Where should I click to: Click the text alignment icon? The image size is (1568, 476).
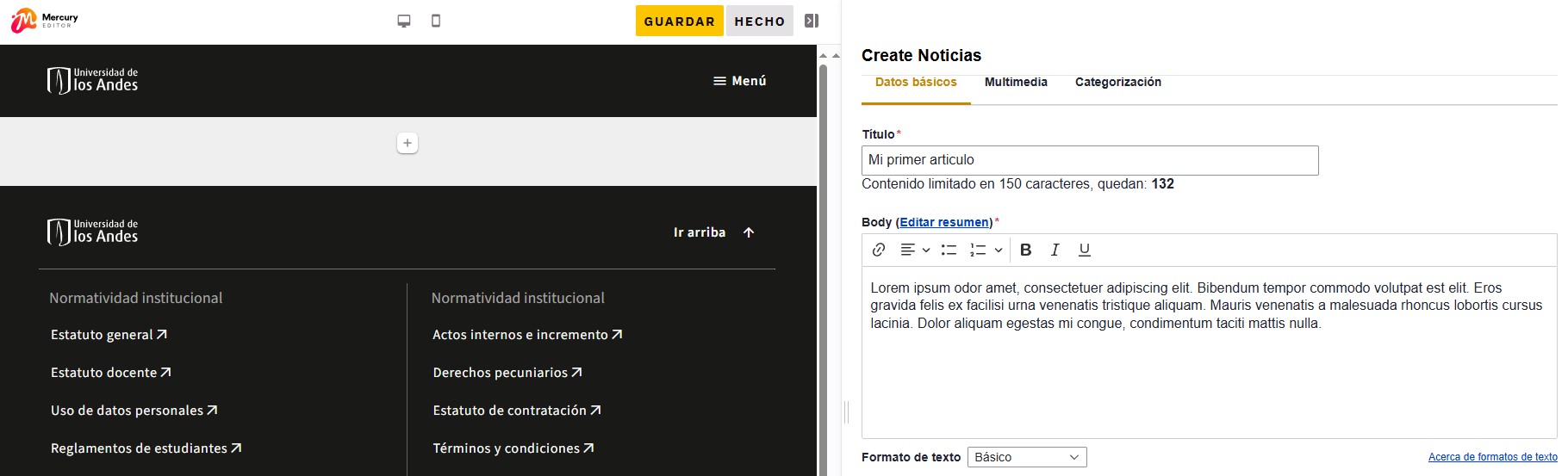click(x=908, y=250)
